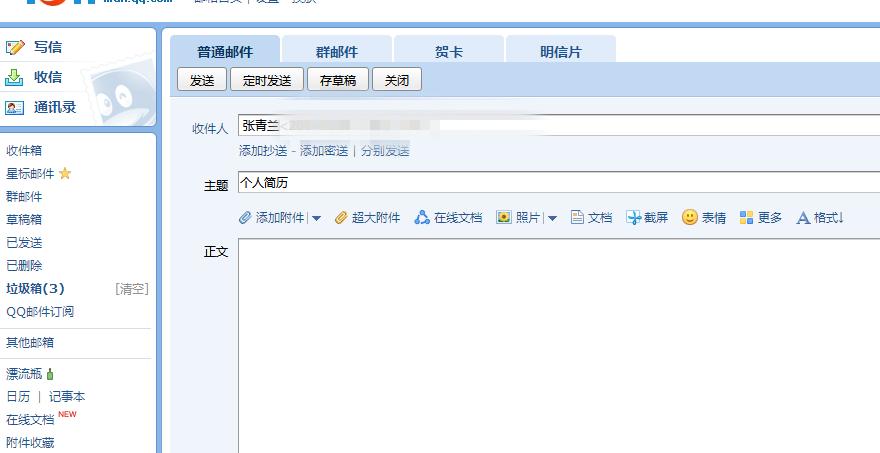Click the 添加密送 link

[324, 150]
